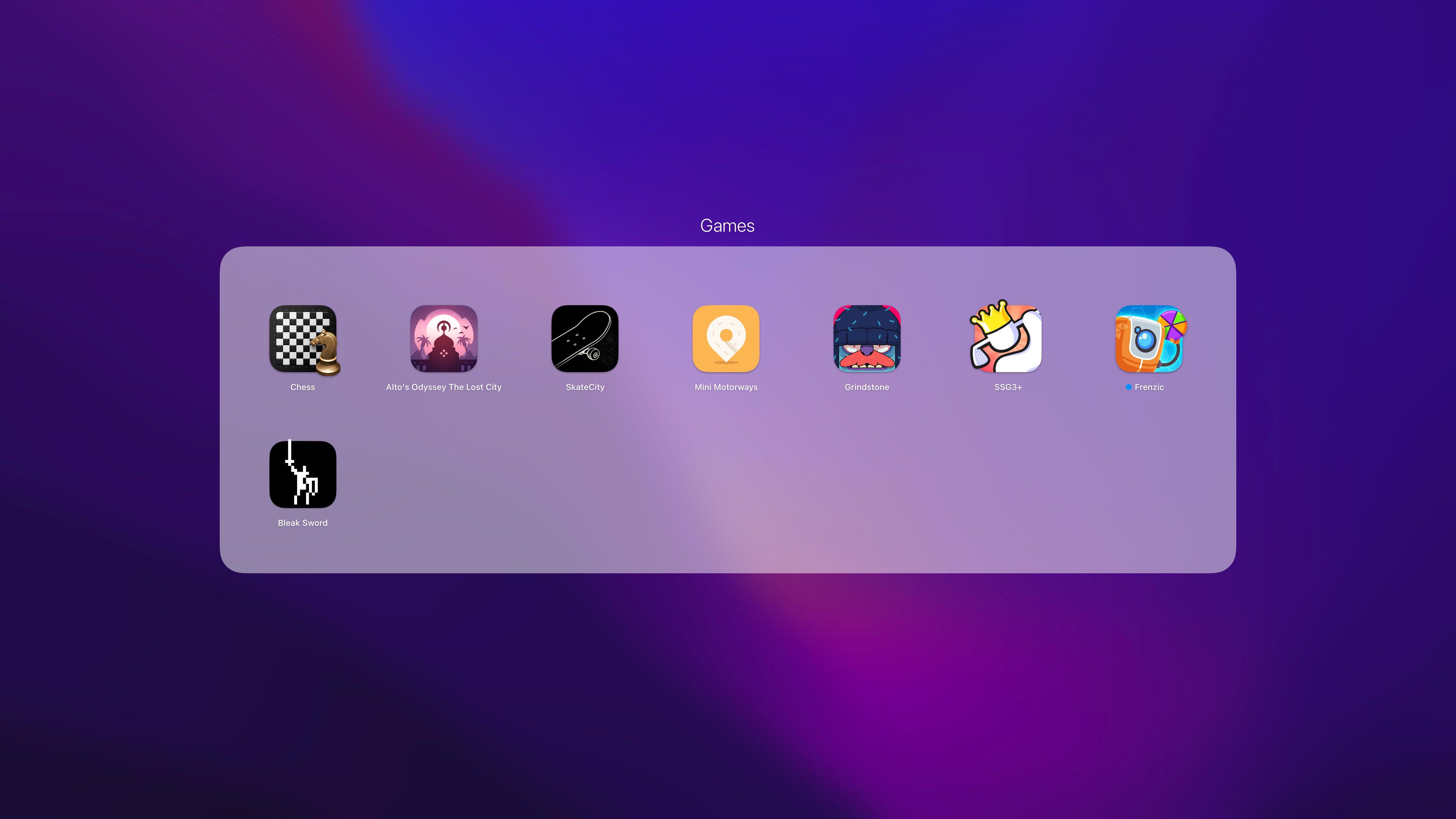Click the 'Alto's Odyssey The Lost City' label
Viewport: 1456px width, 819px height.
(444, 387)
